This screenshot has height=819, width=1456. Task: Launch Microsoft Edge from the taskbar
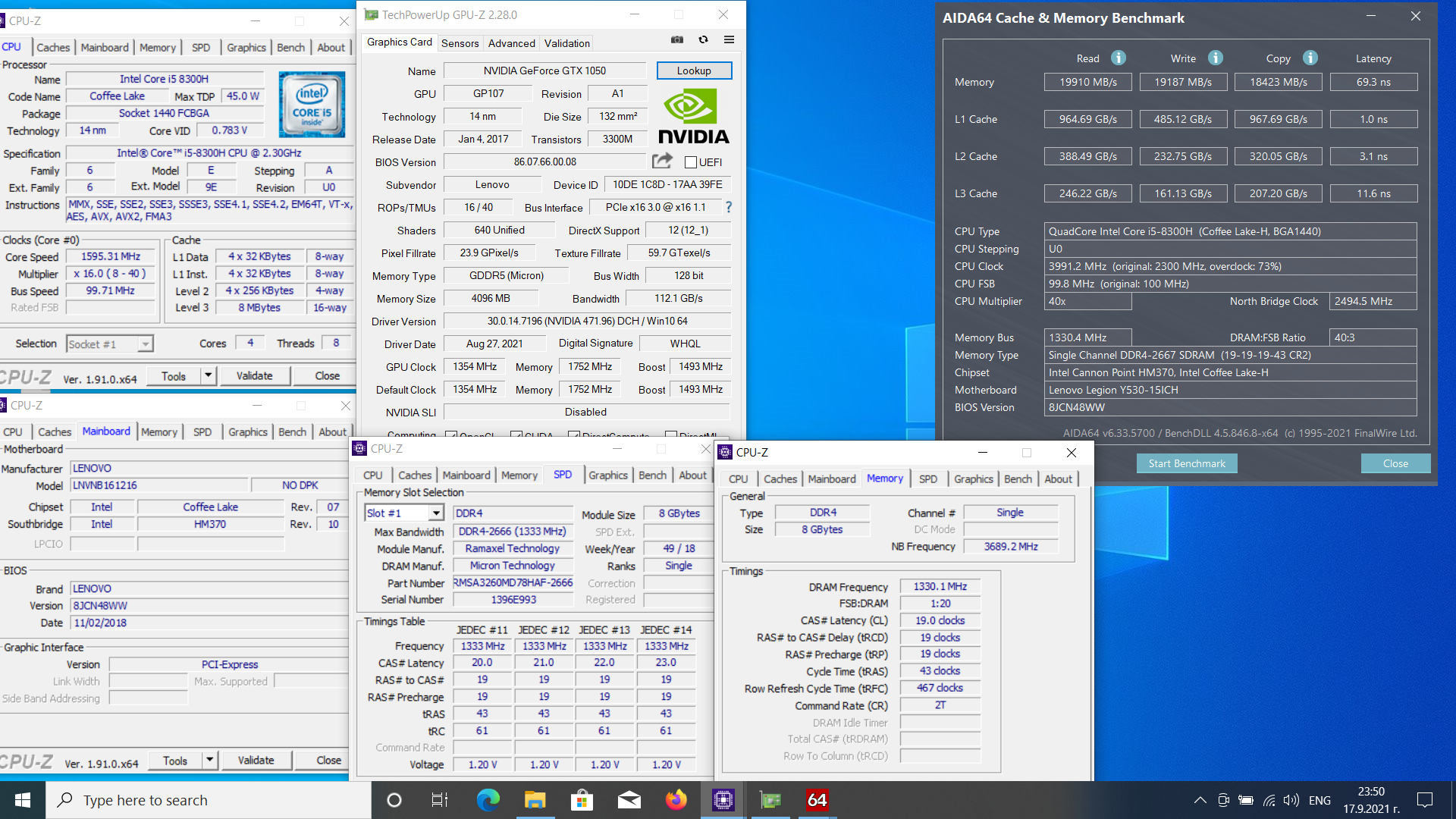click(488, 800)
